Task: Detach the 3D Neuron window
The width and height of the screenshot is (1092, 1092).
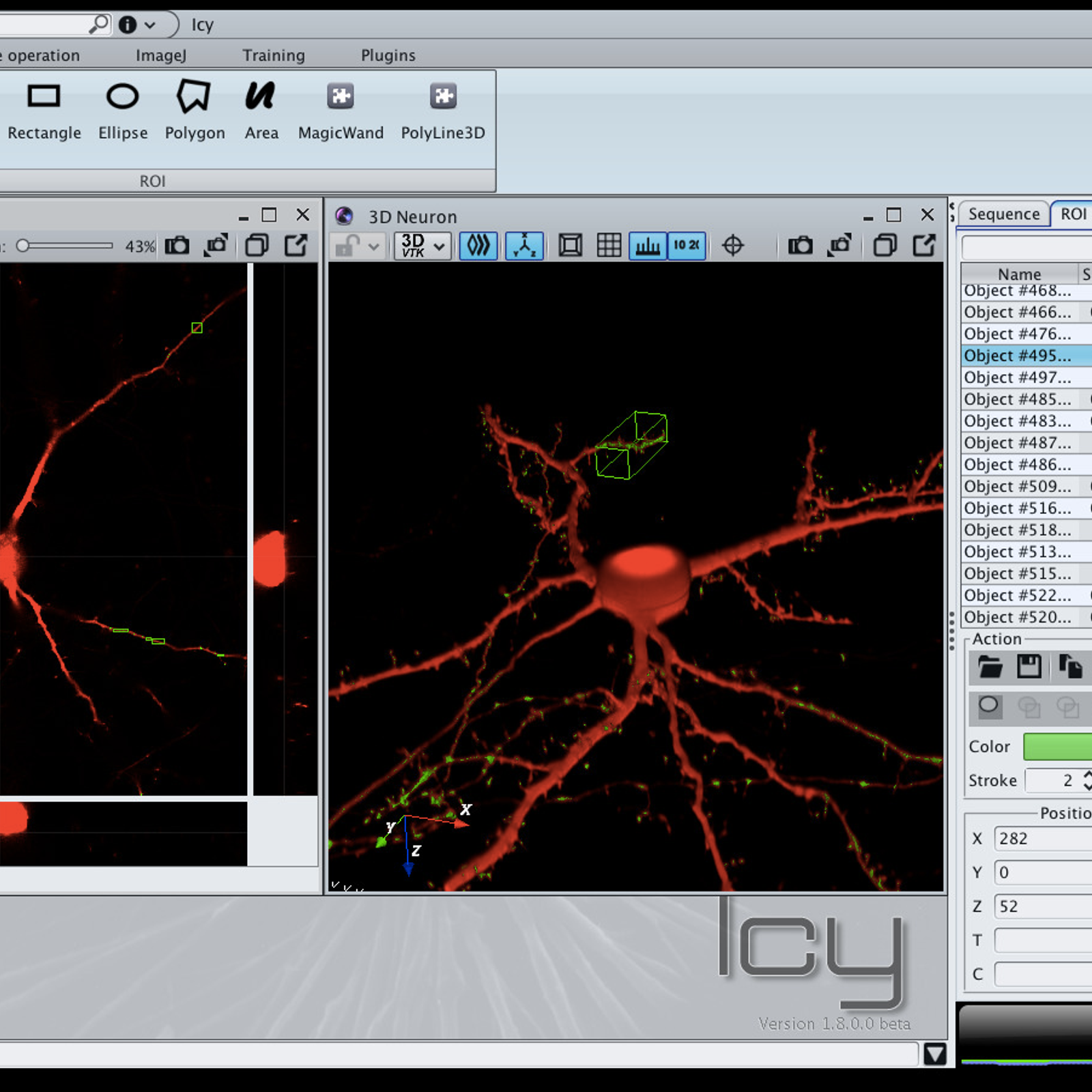Action: click(924, 245)
